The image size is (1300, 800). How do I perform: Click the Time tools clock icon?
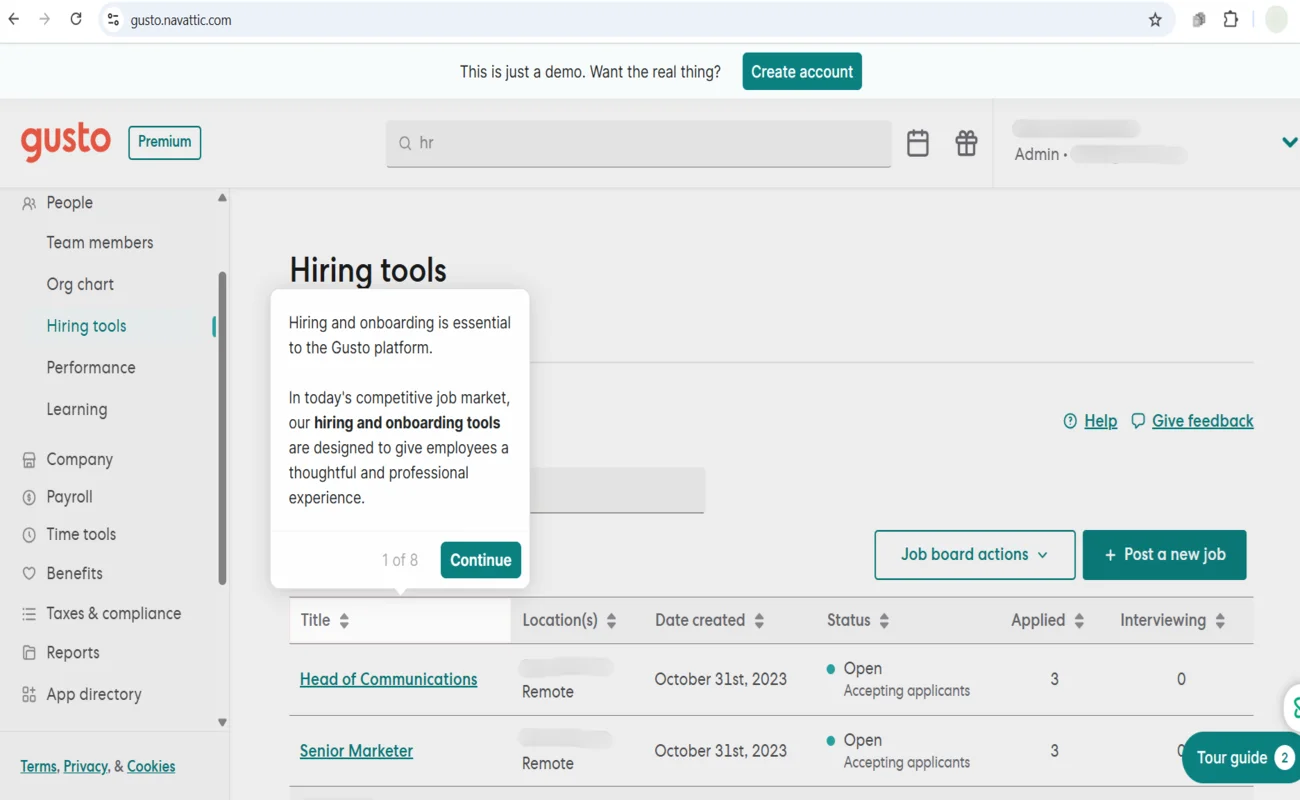point(29,535)
